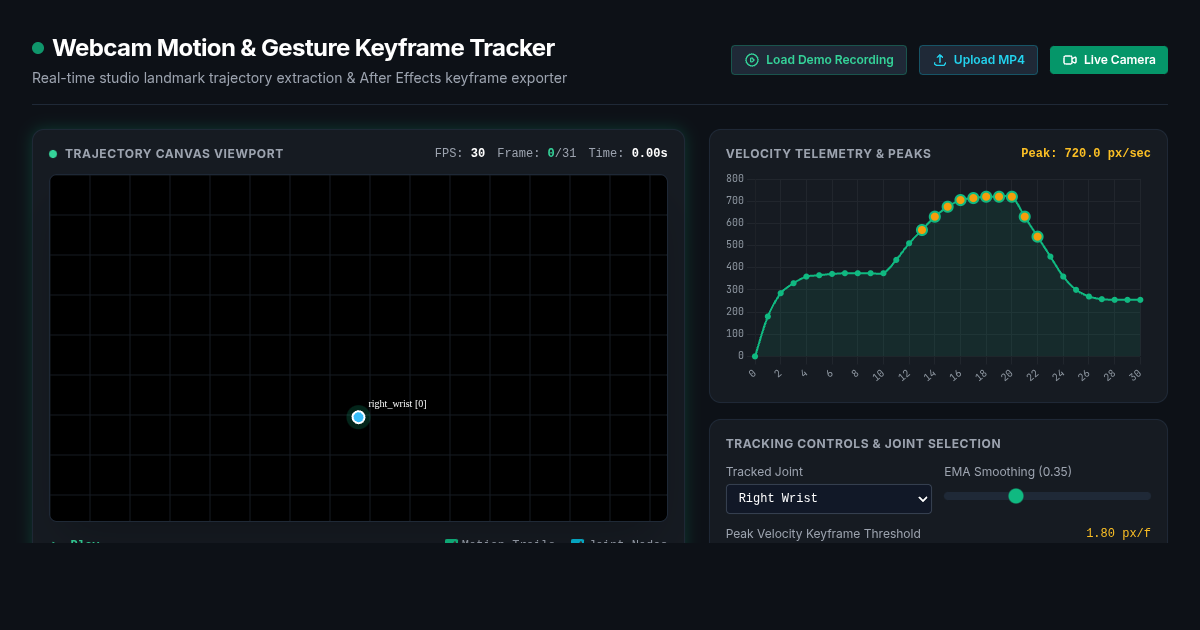The height and width of the screenshot is (630, 1200).
Task: Click the Load Demo Recording button
Action: point(819,60)
